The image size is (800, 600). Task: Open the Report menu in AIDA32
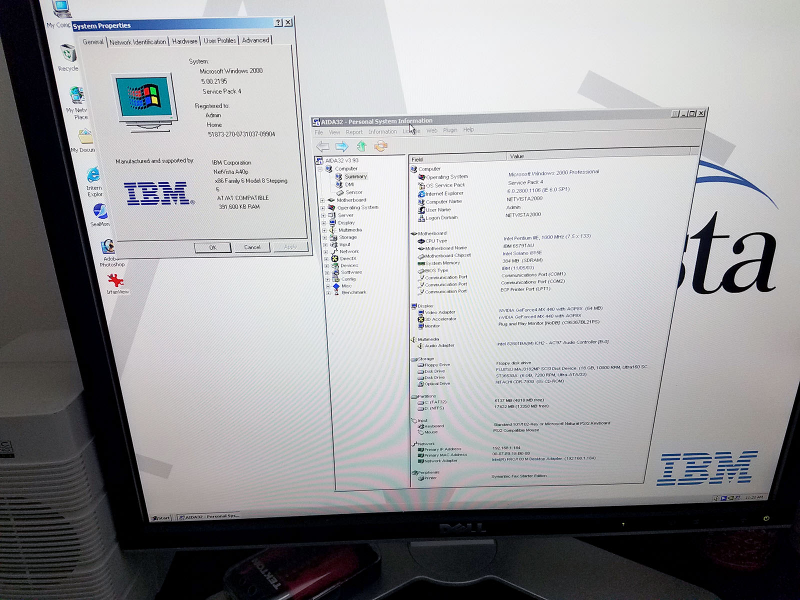tap(354, 132)
